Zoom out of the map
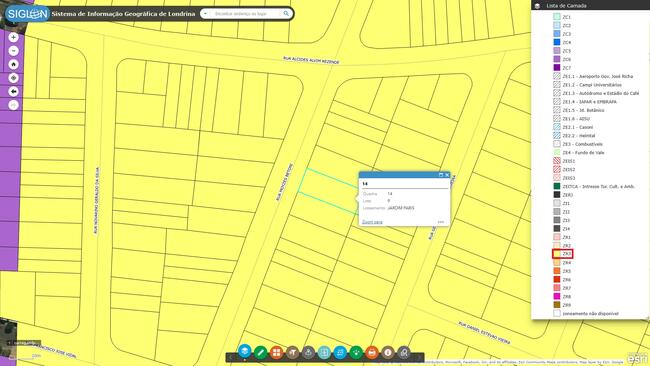Image resolution: width=650 pixels, height=366 pixels. point(13,51)
